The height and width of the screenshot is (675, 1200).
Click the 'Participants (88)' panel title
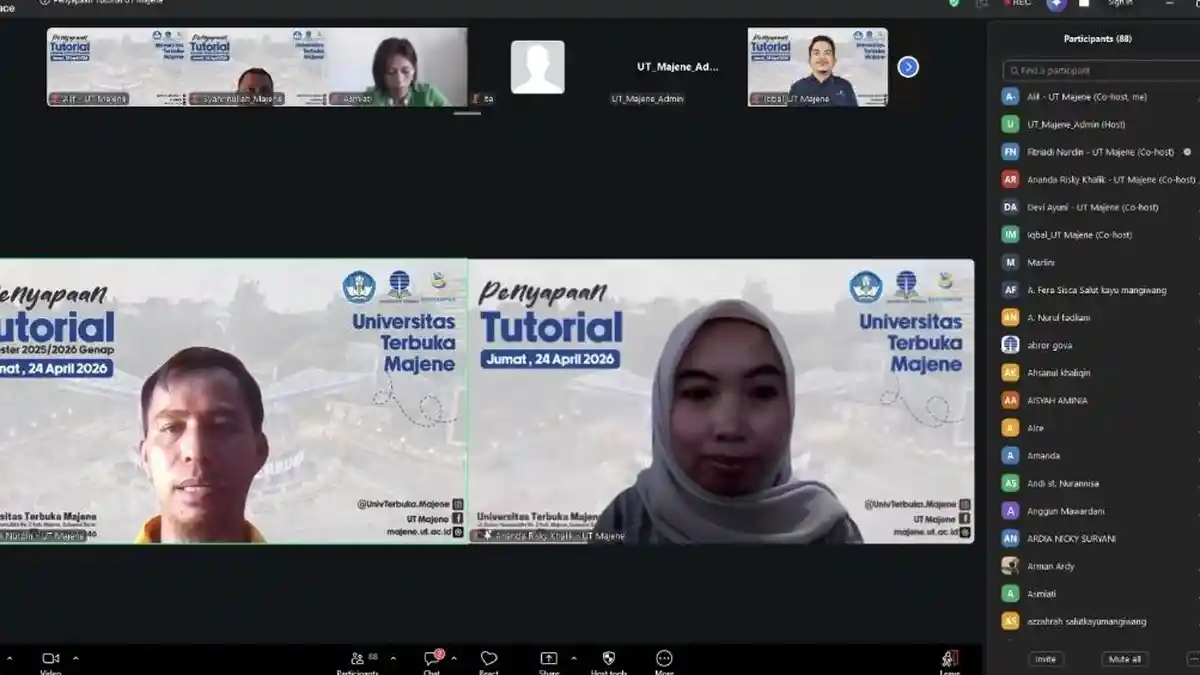[1097, 39]
